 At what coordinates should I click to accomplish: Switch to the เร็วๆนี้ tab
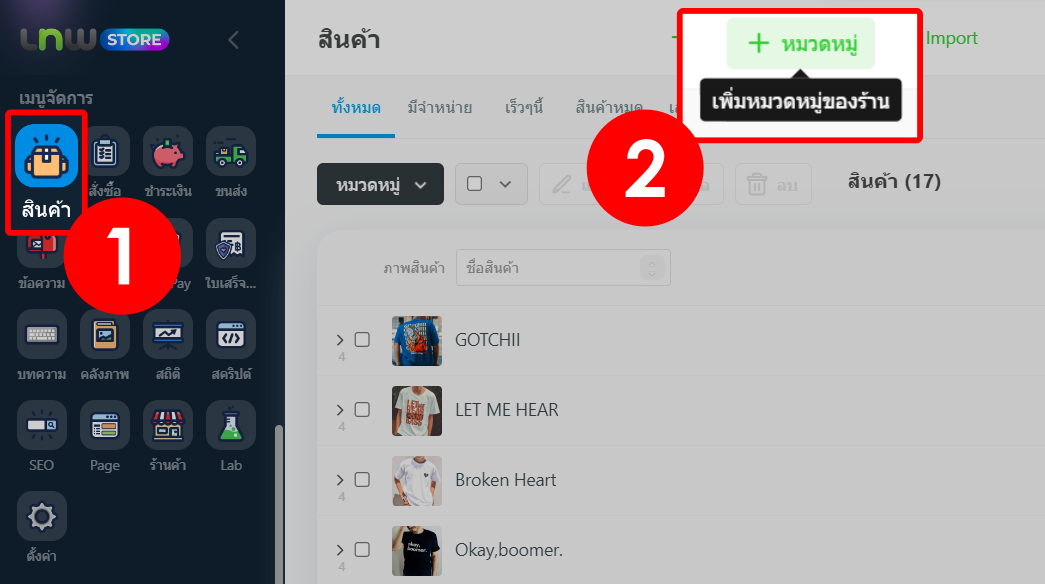click(x=524, y=107)
